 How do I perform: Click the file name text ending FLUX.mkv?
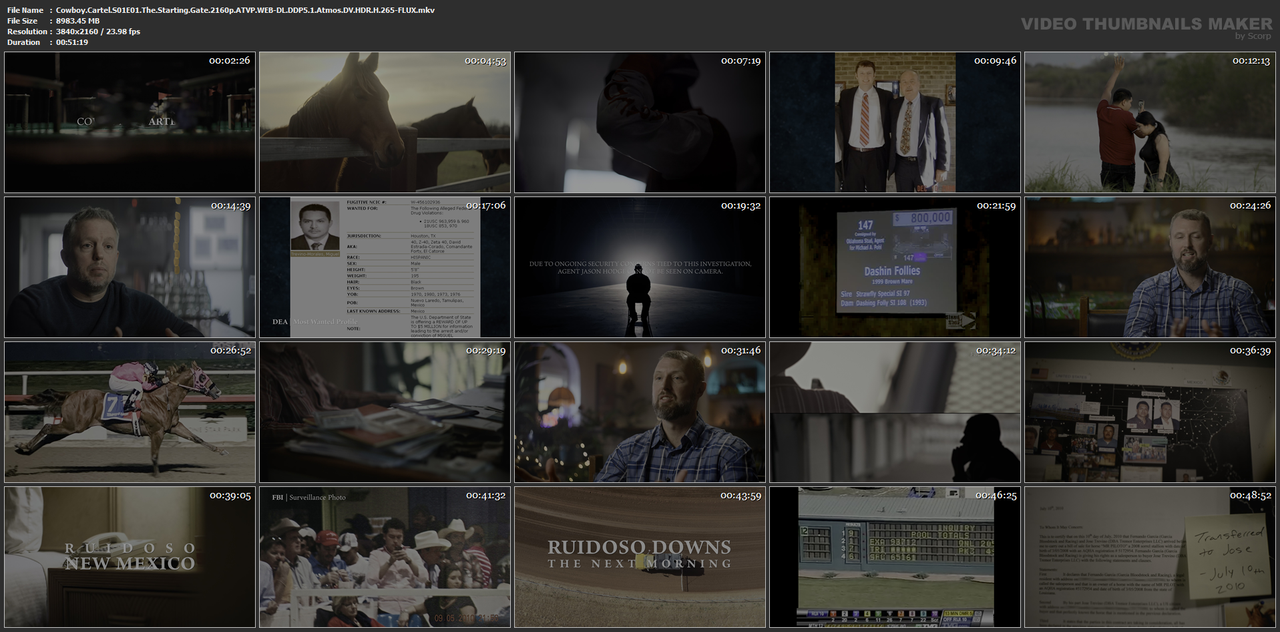pos(245,10)
